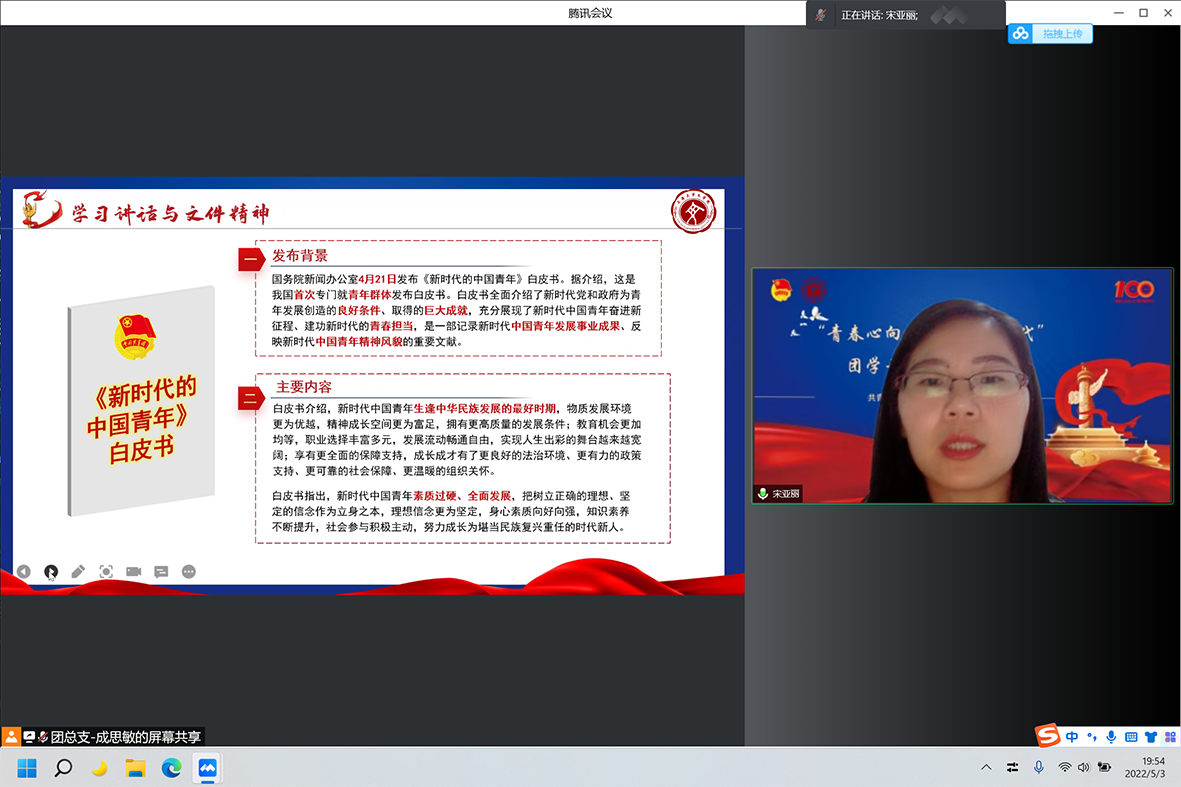Viewport: 1181px width, 787px height.
Task: Open Sogou skin shirt icon
Action: pyautogui.click(x=1150, y=737)
